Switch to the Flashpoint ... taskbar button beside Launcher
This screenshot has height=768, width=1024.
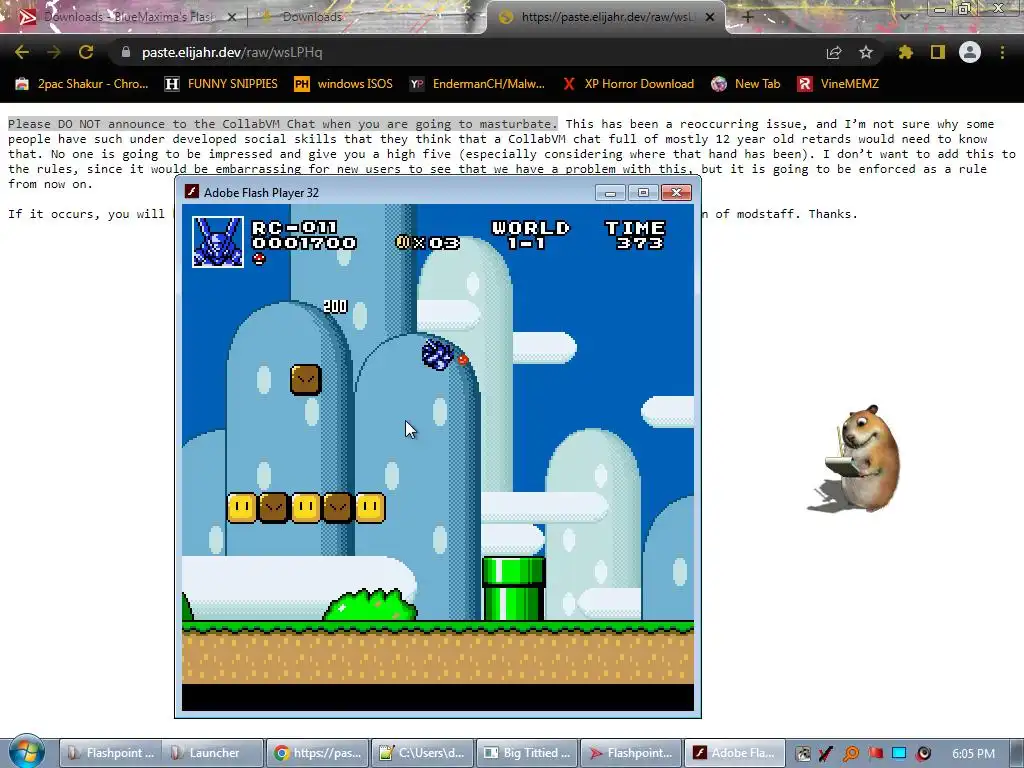[111, 753]
